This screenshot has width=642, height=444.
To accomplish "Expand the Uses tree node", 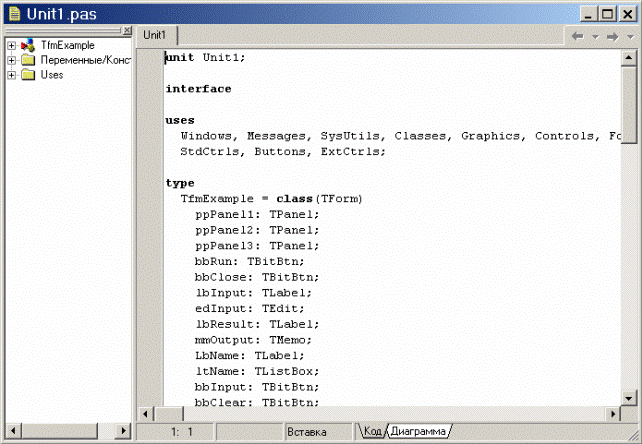I will tap(11, 75).
